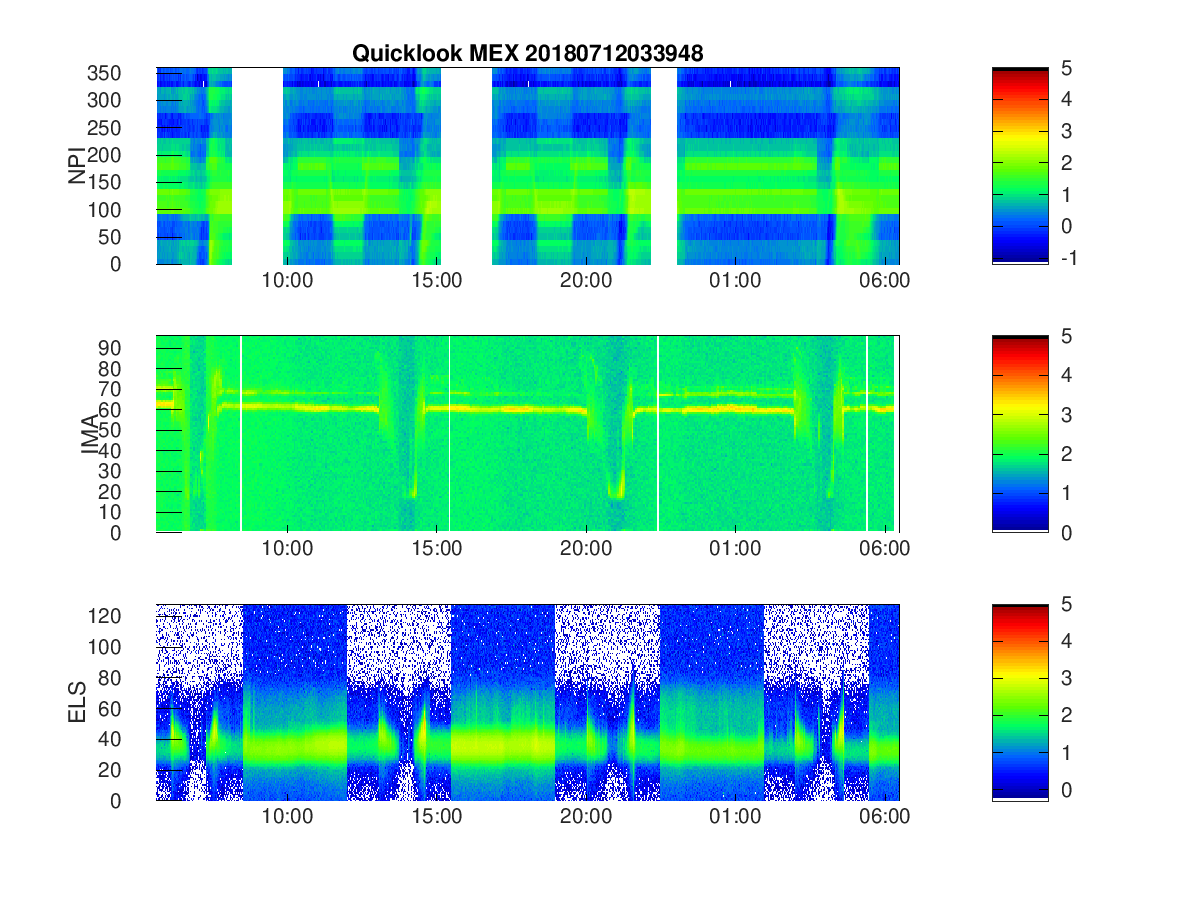Click the '4' label on IMA colorbar

(x=1065, y=375)
